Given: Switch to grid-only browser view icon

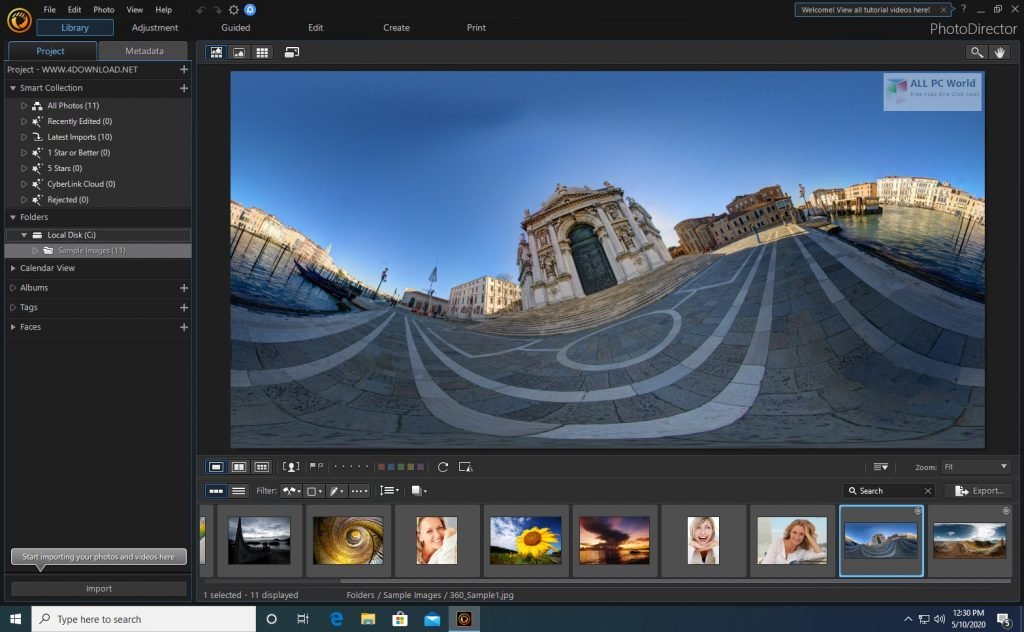Looking at the screenshot, I should pos(262,52).
